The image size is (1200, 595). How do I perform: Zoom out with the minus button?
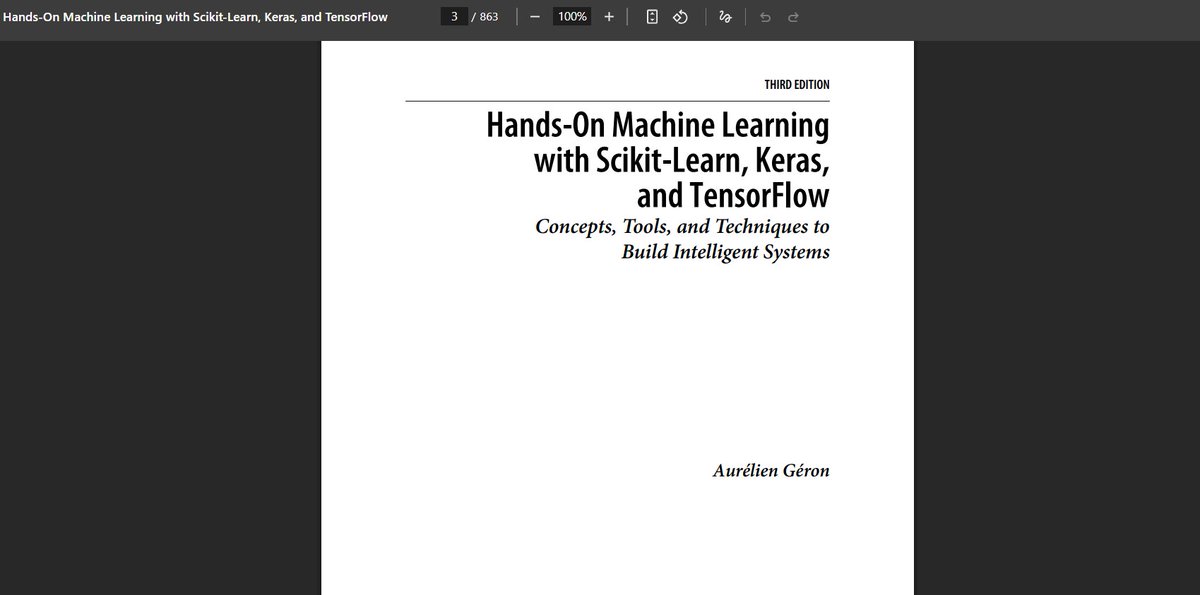535,17
